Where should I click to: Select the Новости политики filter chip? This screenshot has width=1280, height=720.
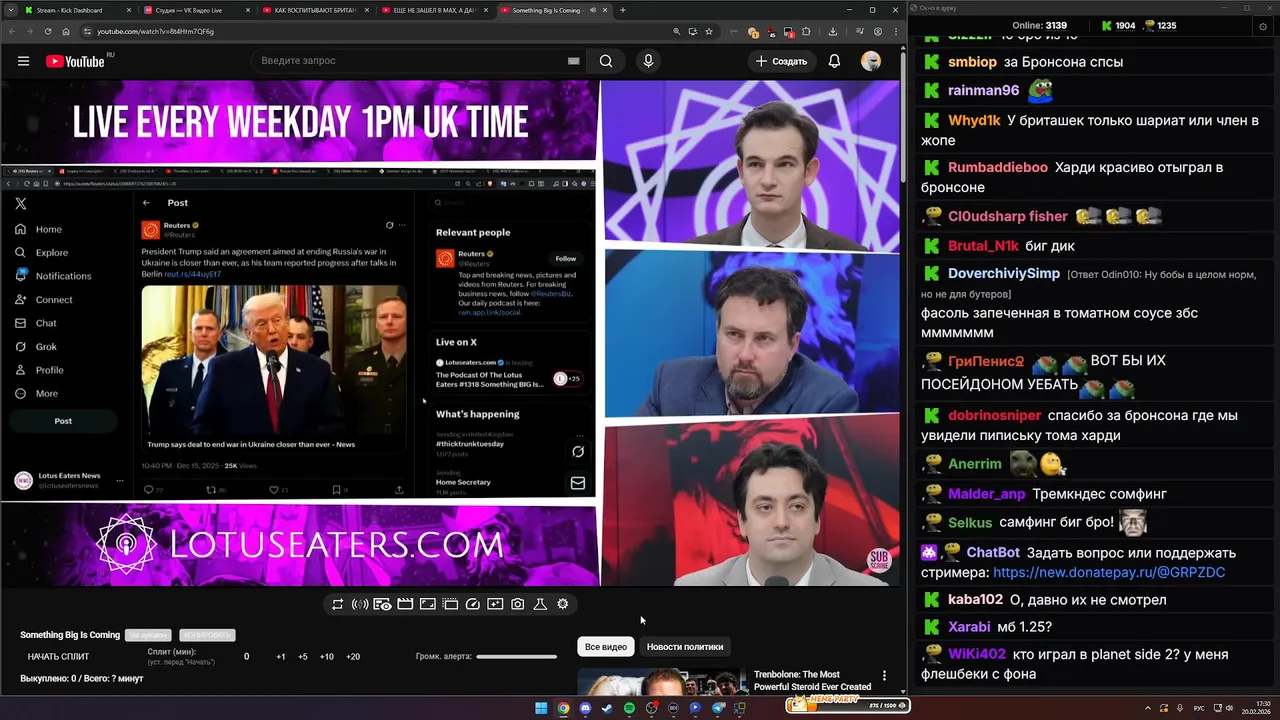[x=685, y=647]
